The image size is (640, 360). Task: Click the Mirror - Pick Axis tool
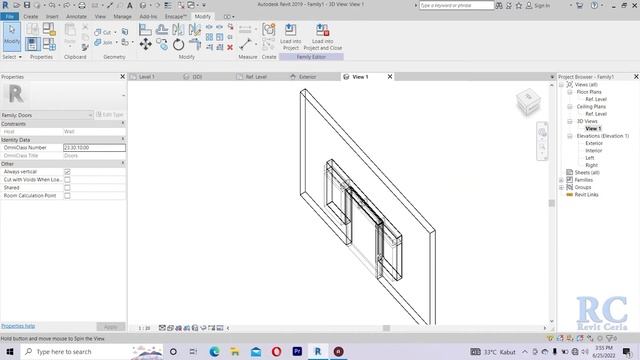(x=178, y=29)
